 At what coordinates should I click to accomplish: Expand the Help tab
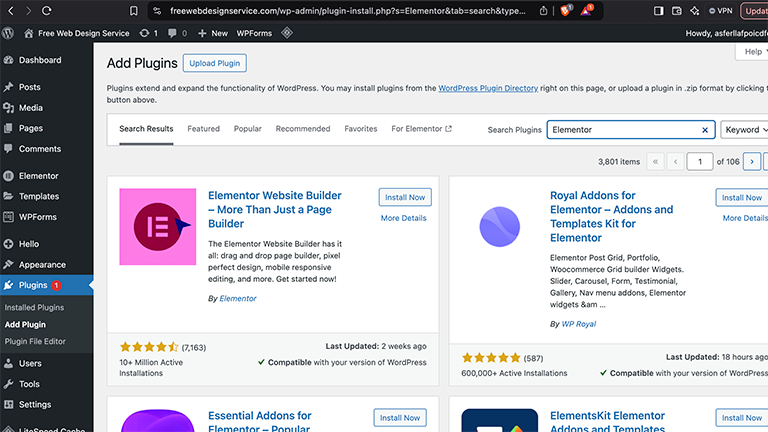coord(753,51)
